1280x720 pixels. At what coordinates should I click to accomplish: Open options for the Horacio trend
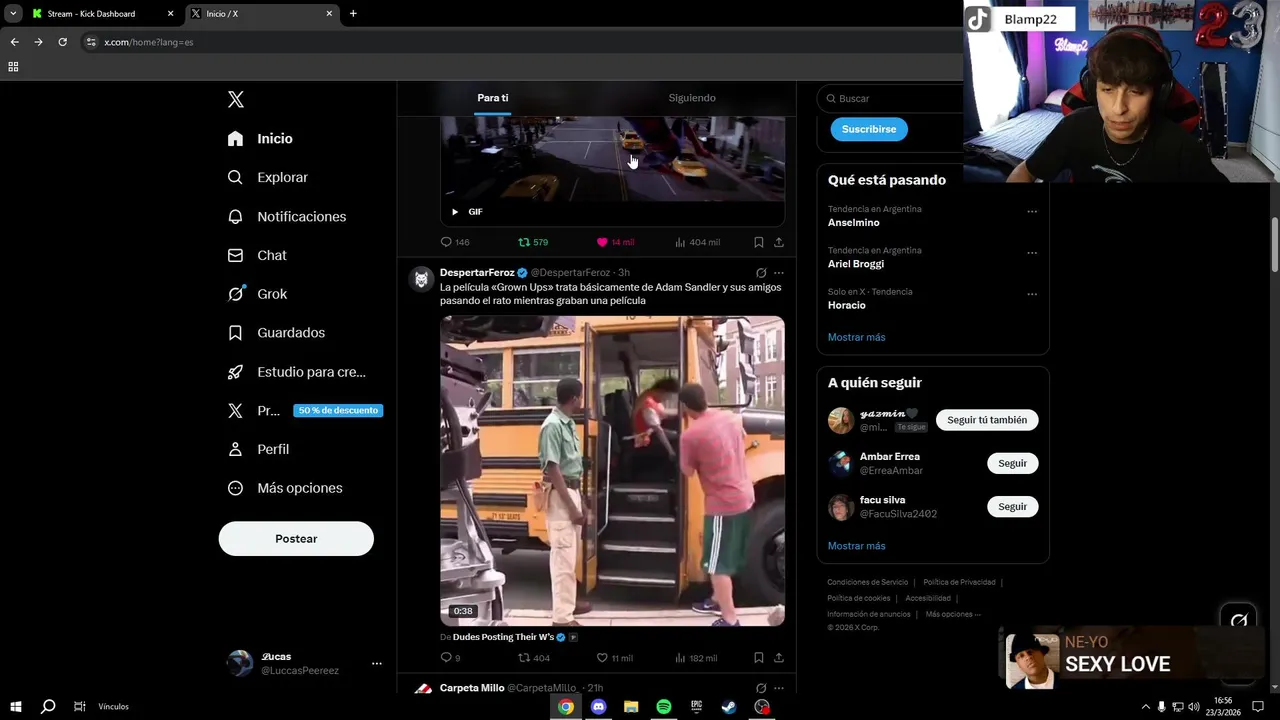coord(1032,294)
